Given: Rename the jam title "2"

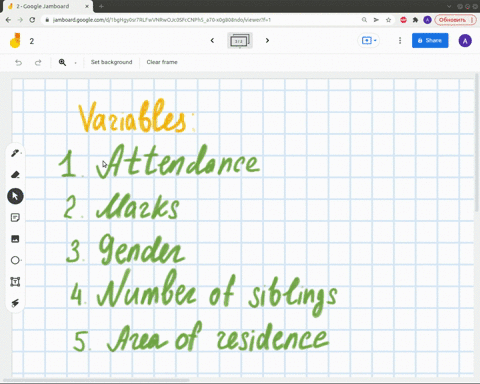Looking at the screenshot, I should click(32, 41).
